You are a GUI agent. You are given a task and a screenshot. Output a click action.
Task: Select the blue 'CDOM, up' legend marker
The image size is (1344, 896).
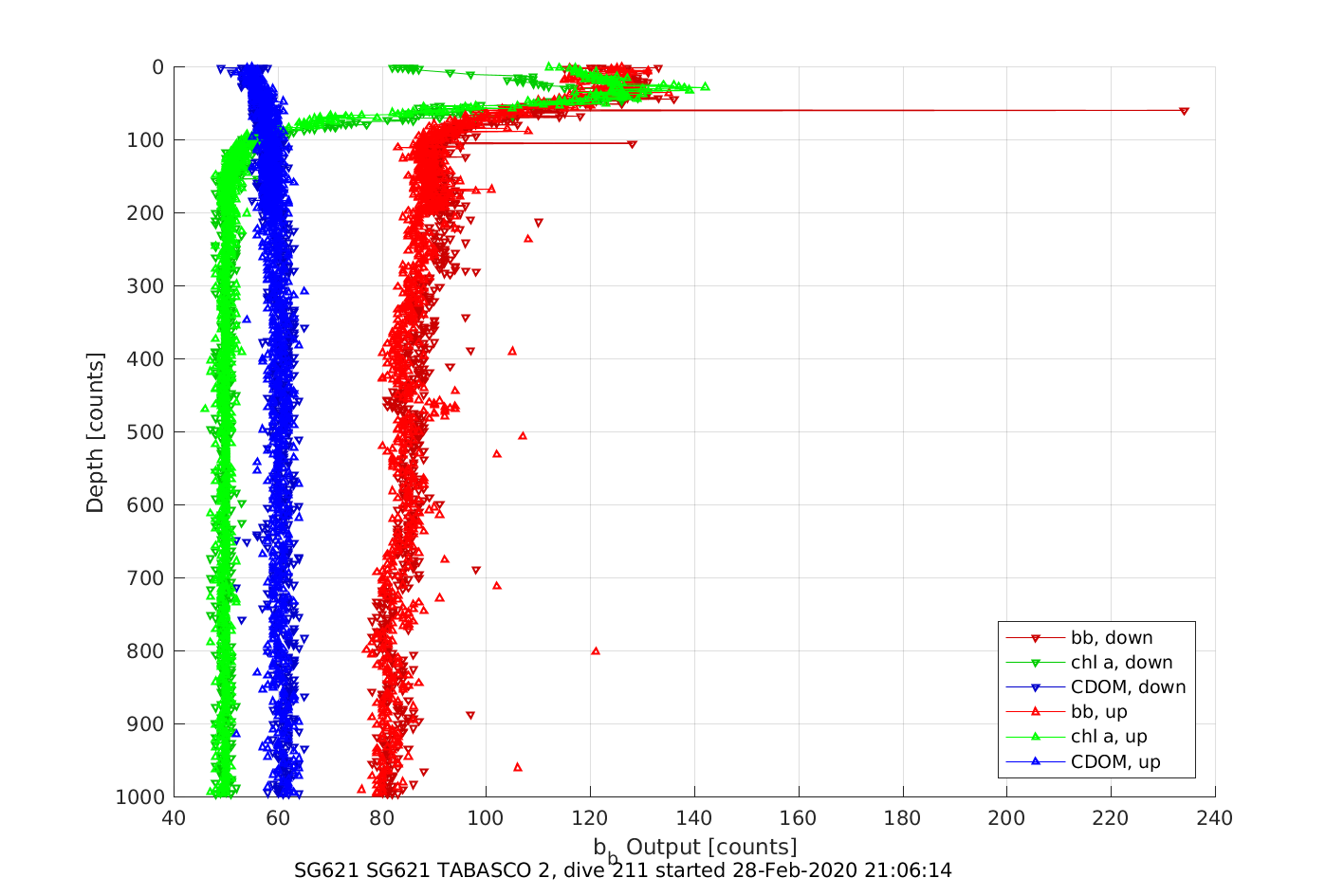point(1036,760)
